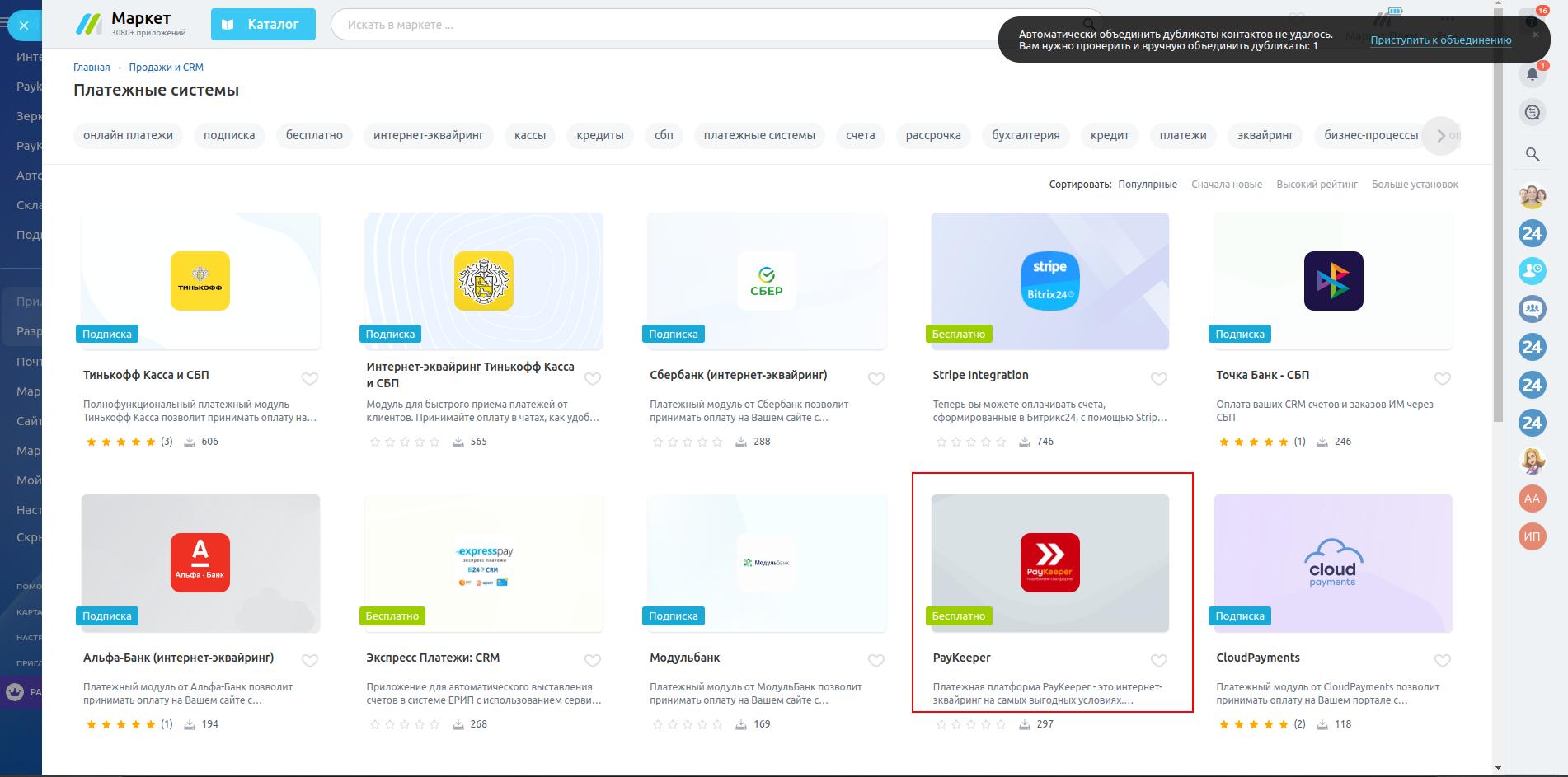Select the интернет-эквайринг tag filter
This screenshot has width=1568, height=777.
(428, 136)
